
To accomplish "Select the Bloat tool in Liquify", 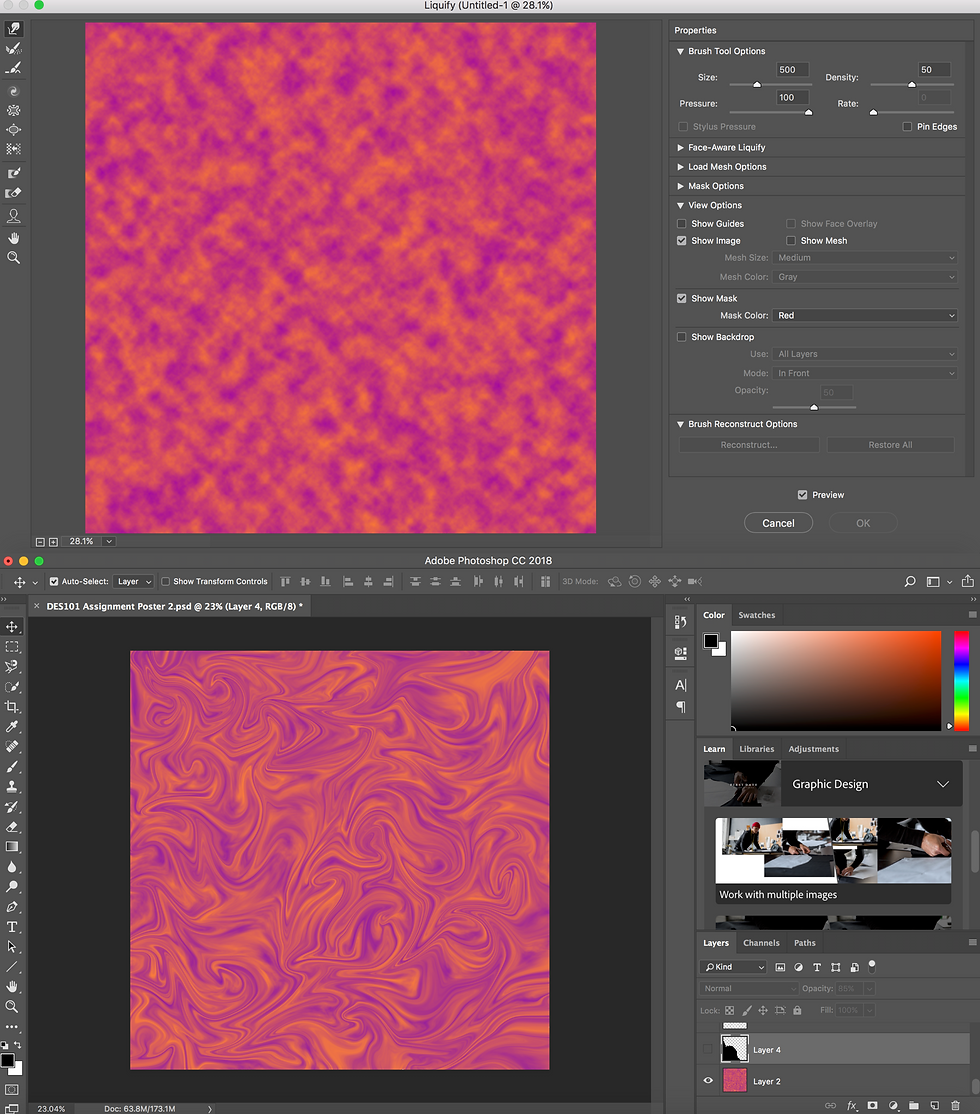I will click(14, 130).
